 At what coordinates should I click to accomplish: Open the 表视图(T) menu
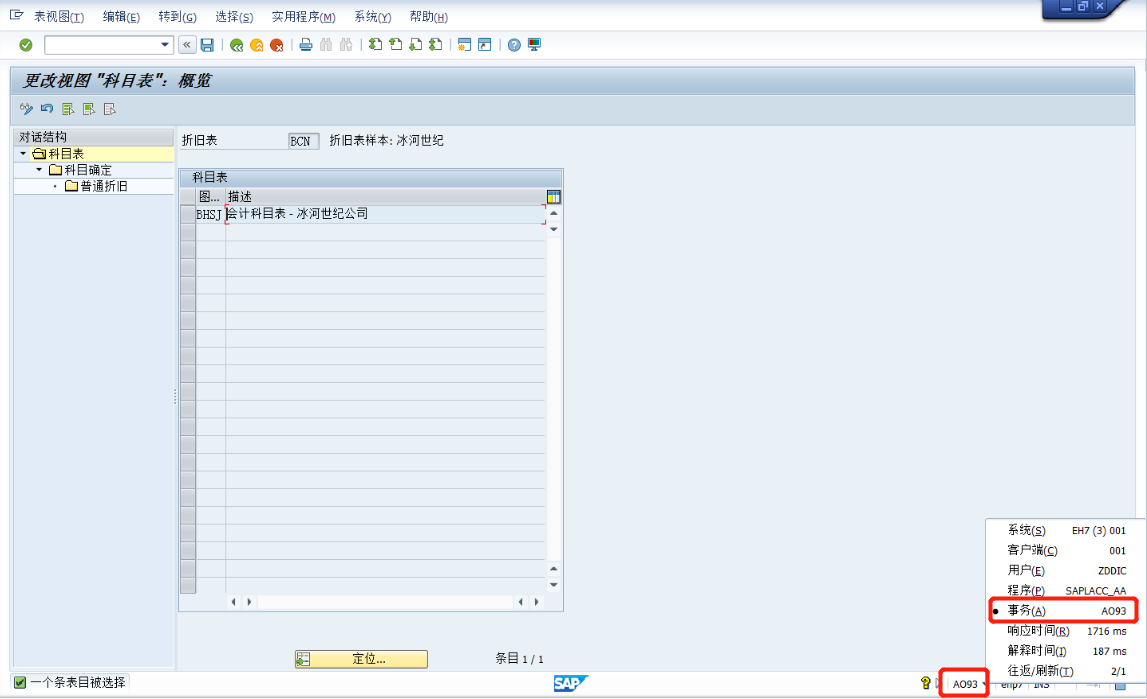click(x=59, y=16)
